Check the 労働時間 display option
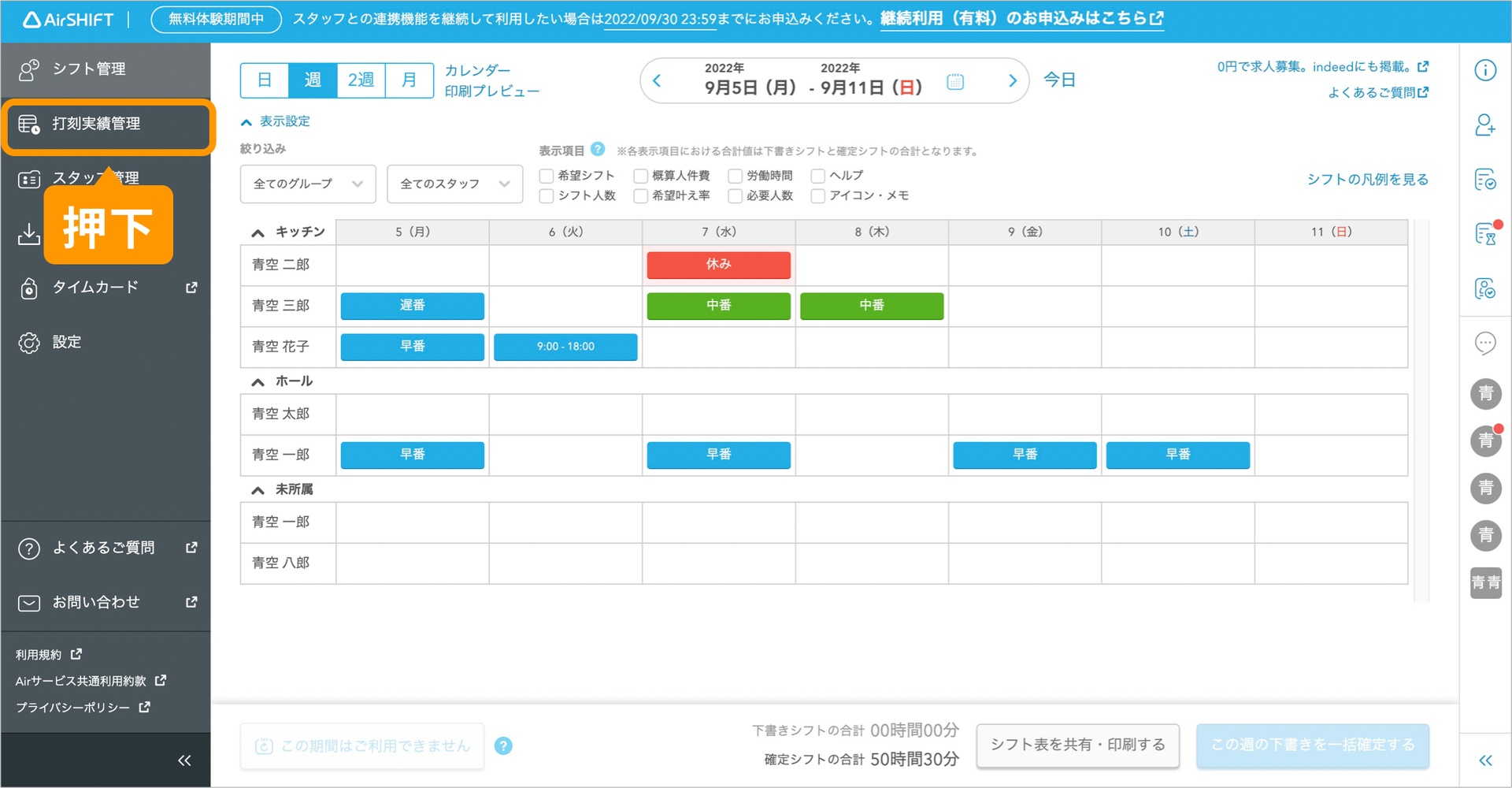Viewport: 1512px width, 788px height. (736, 176)
